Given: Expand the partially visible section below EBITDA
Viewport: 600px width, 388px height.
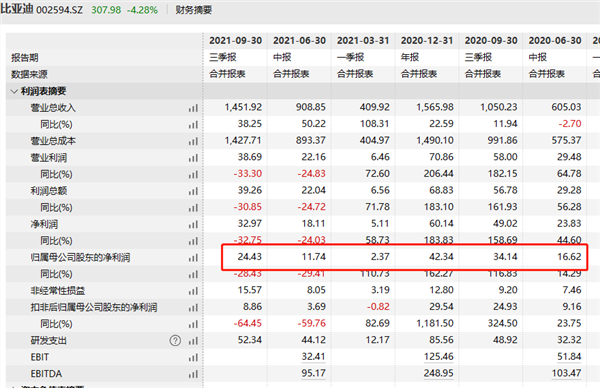Looking at the screenshot, I should (14, 386).
